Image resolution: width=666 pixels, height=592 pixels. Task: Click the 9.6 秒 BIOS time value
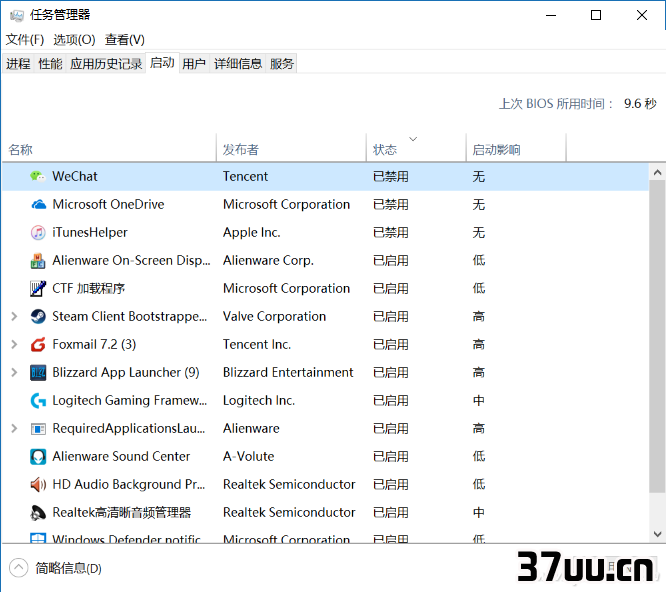click(x=640, y=104)
